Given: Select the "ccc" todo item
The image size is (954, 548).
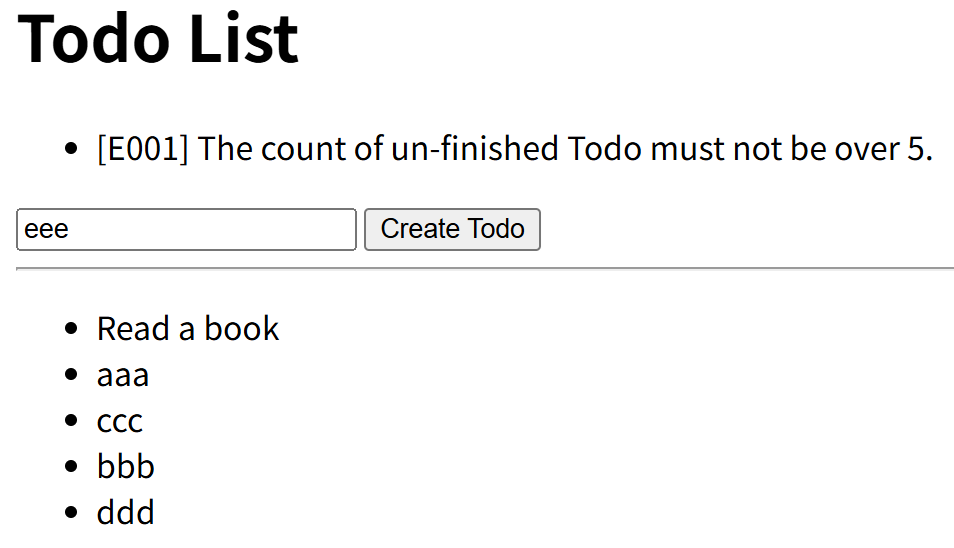Looking at the screenshot, I should [x=120, y=421].
